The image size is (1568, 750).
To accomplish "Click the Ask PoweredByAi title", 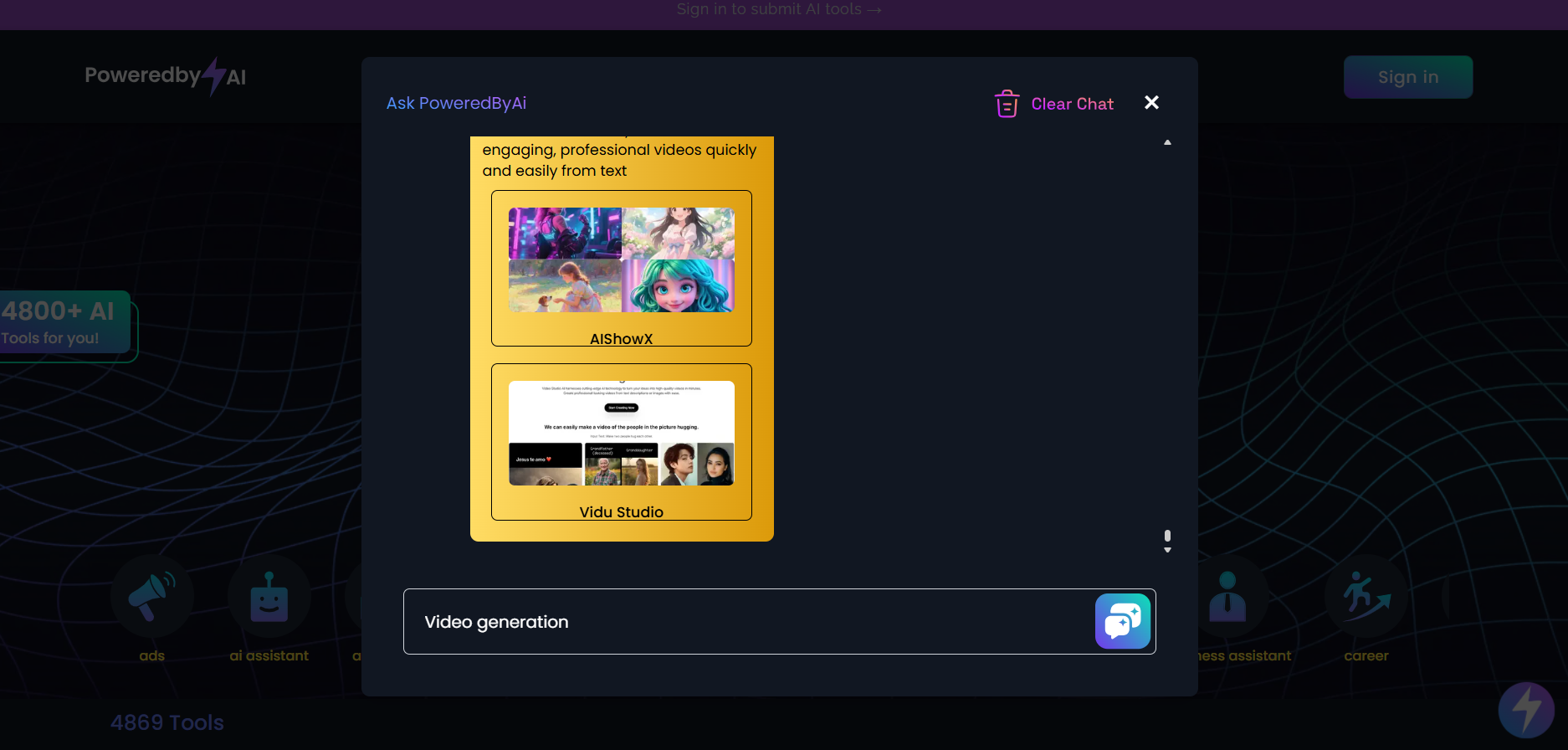I will 456,103.
